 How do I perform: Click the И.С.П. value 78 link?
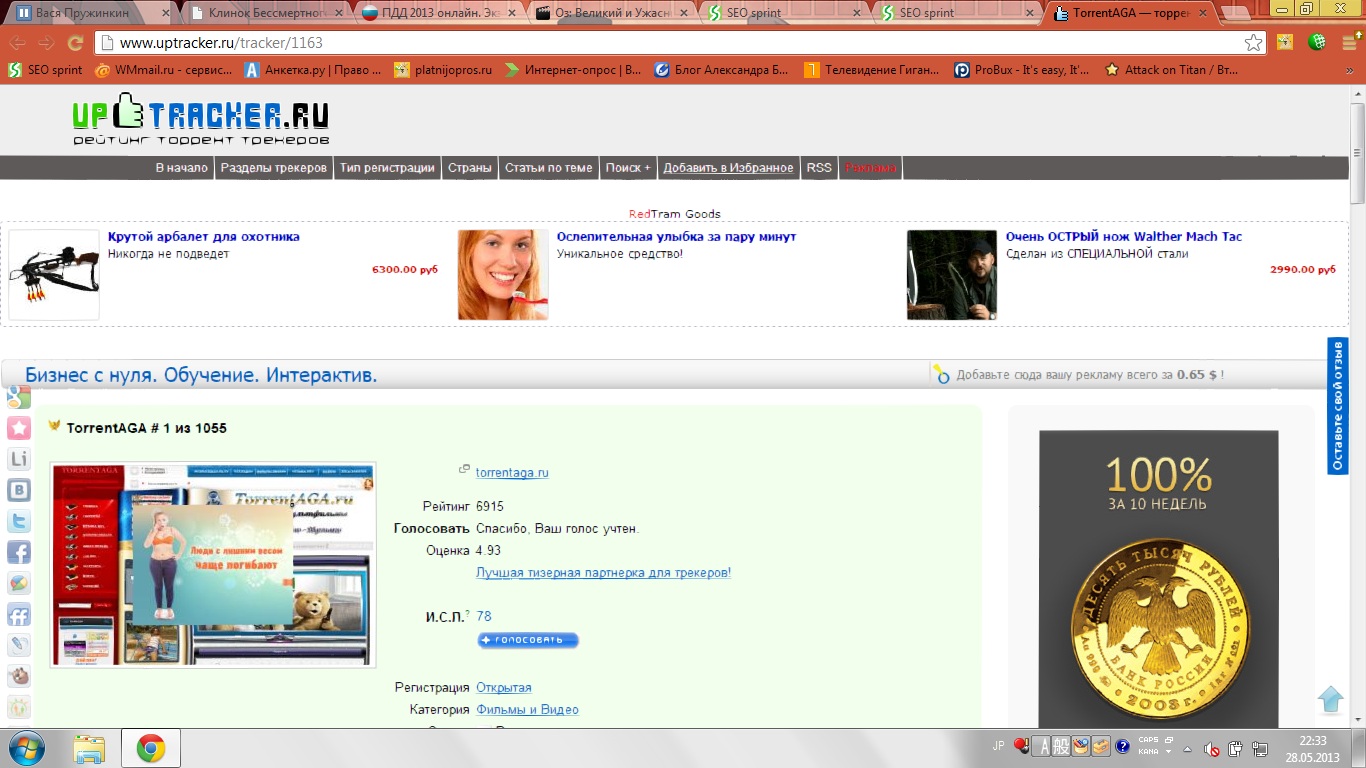pos(484,616)
